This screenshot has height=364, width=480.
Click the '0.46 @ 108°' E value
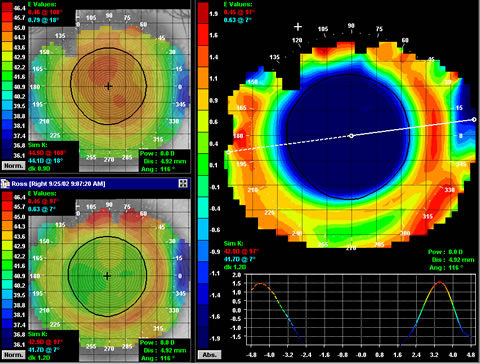pos(45,12)
